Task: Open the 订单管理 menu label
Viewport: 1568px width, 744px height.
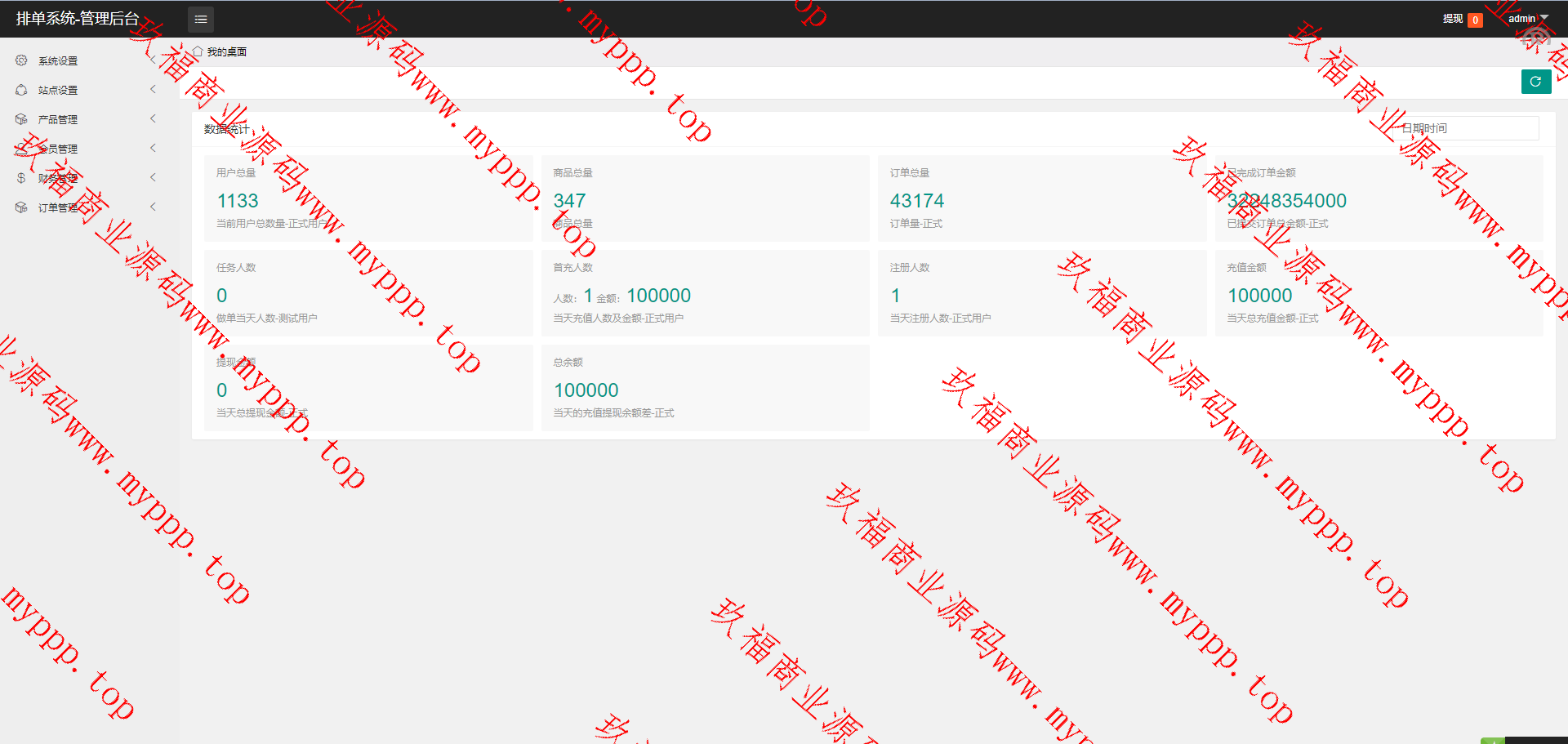Action: click(58, 207)
